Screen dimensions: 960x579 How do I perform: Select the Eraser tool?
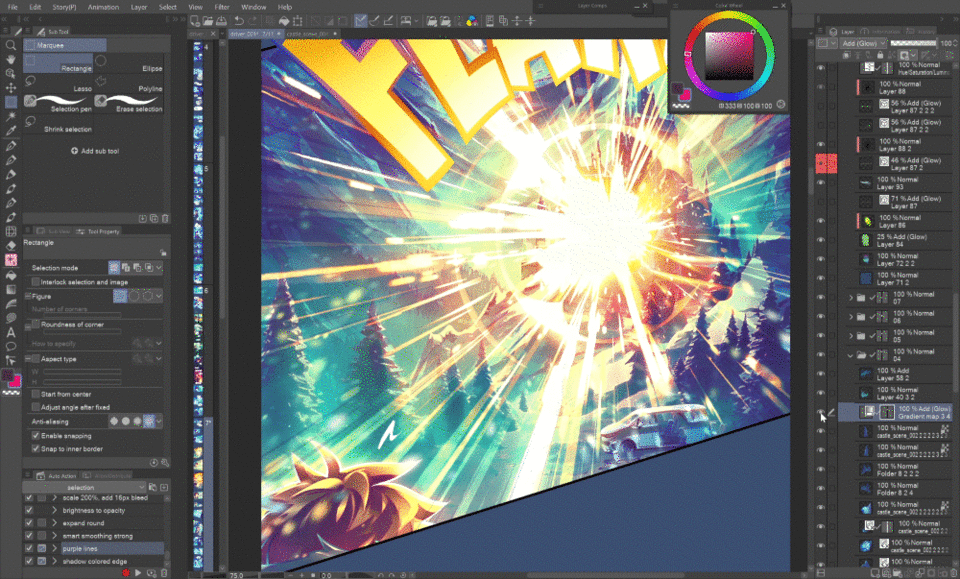point(11,245)
